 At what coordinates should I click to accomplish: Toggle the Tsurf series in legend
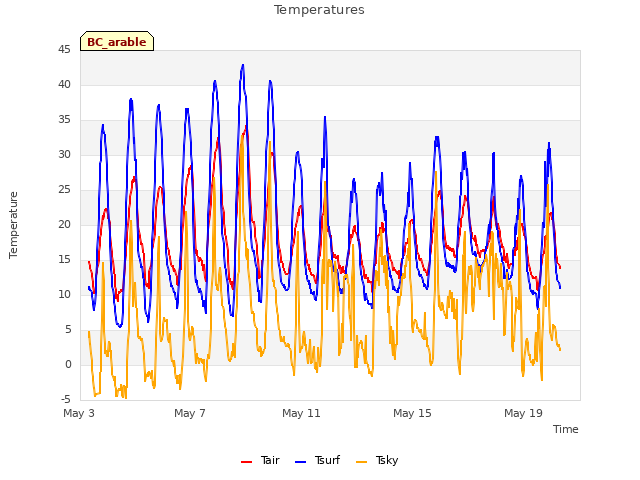(x=317, y=460)
